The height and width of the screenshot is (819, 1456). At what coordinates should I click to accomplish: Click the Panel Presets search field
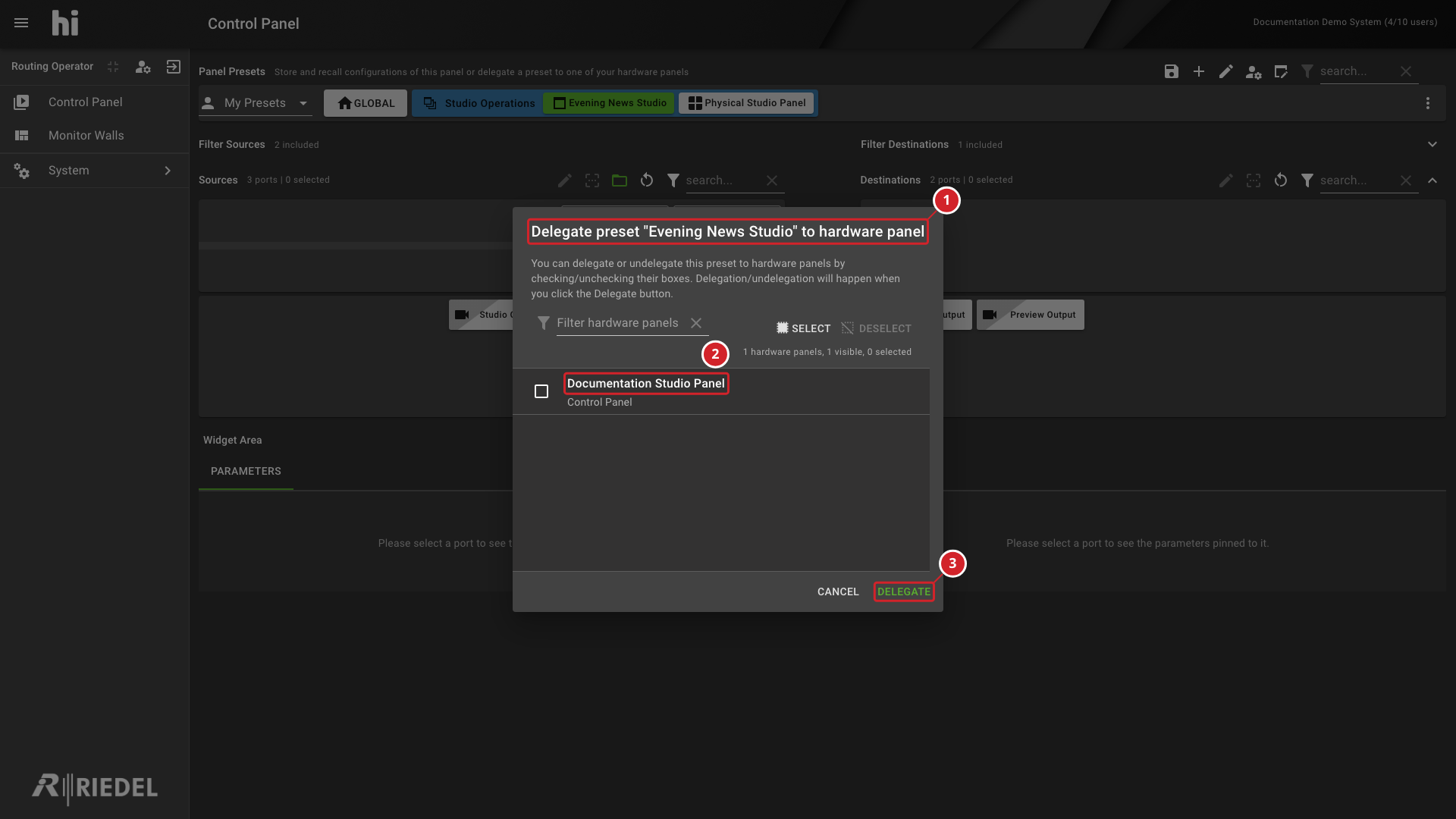pos(1356,71)
